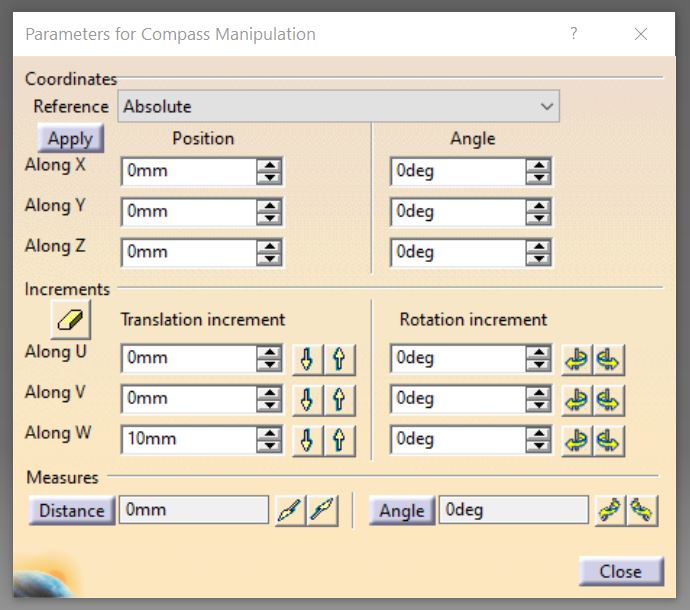Translate along U in negative direction arrow
The image size is (690, 610).
[308, 359]
